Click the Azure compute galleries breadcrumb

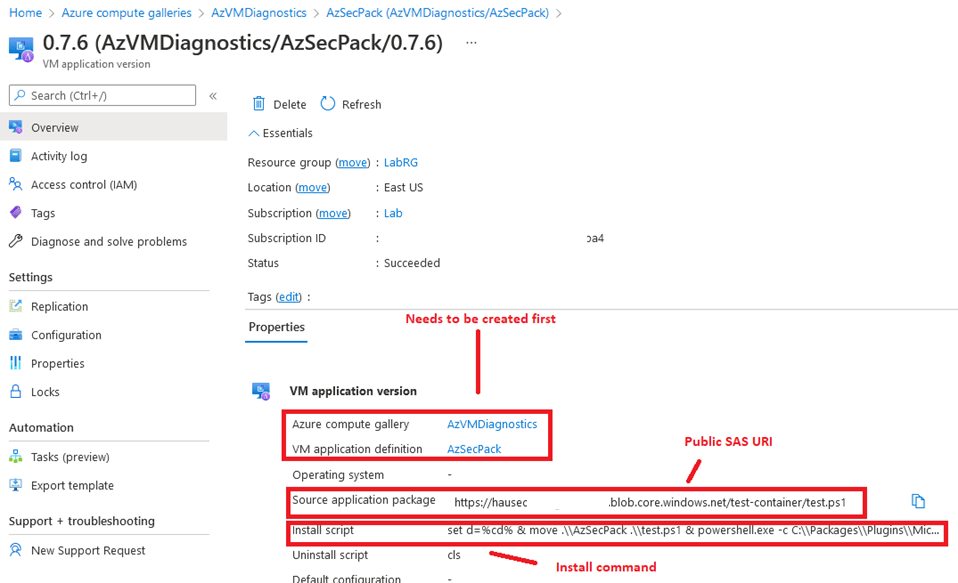coord(126,13)
